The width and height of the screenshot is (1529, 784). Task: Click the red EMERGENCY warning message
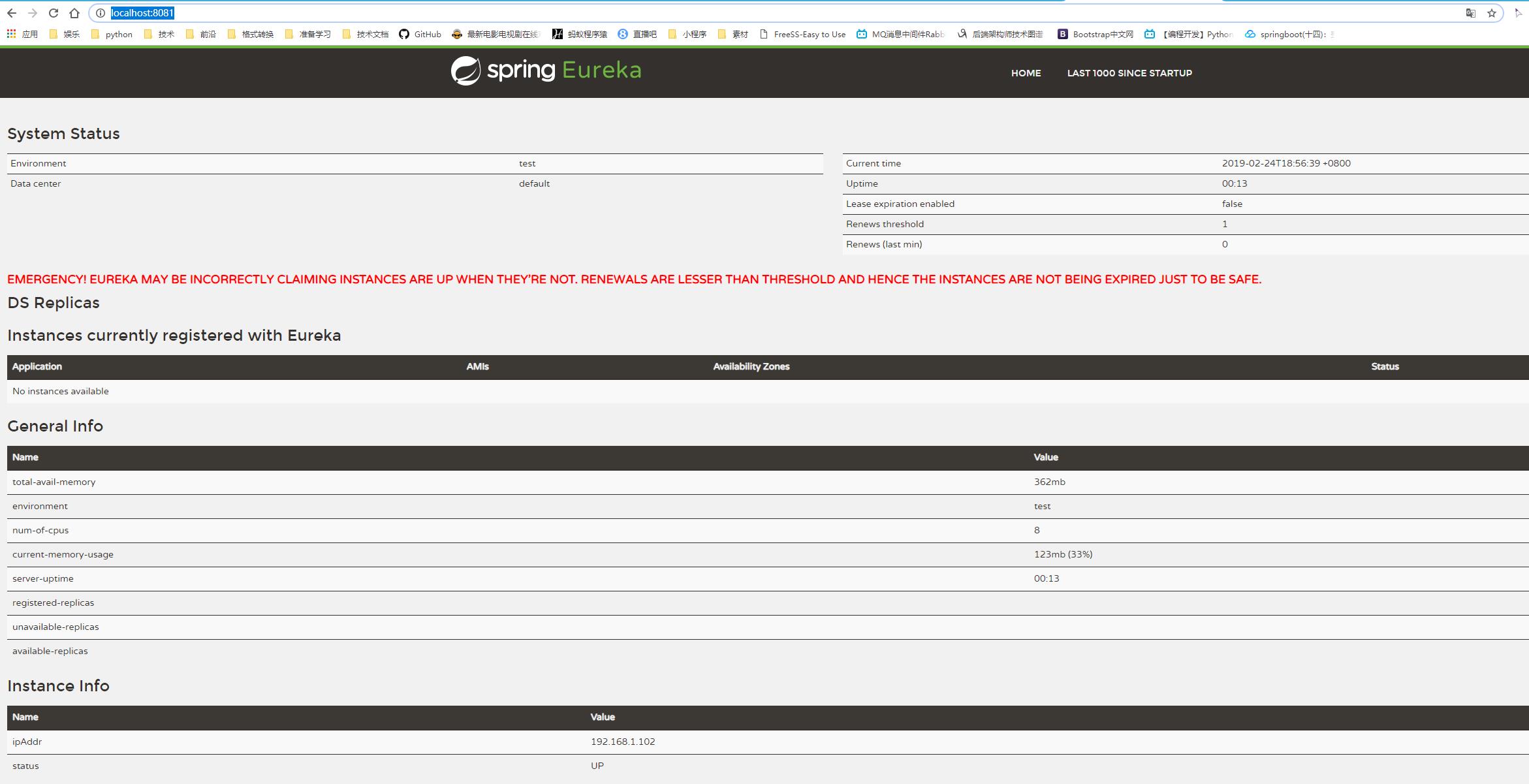point(634,279)
